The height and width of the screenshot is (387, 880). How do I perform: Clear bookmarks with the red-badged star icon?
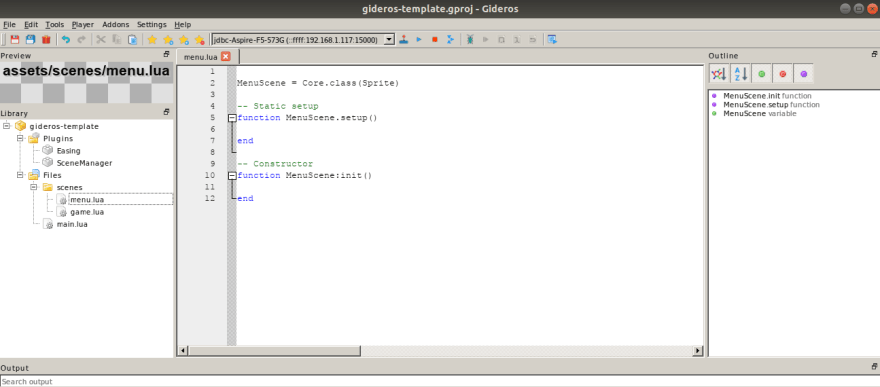pyautogui.click(x=199, y=40)
